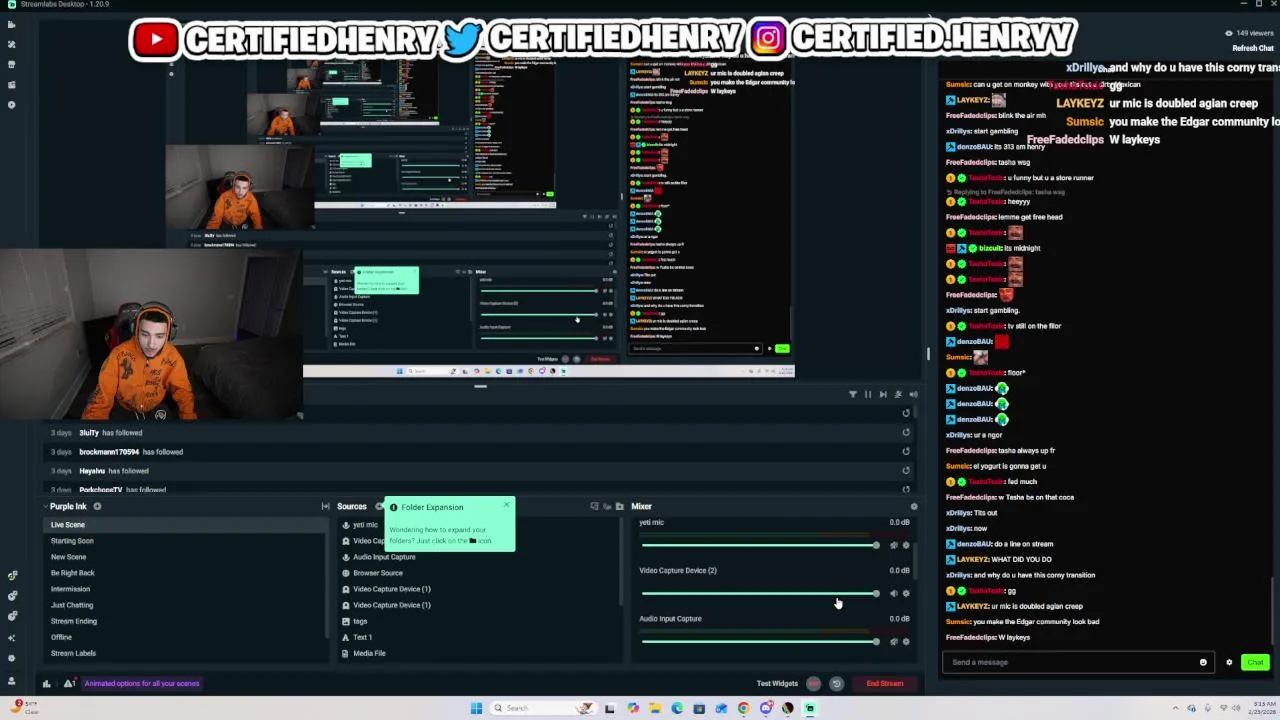Add a new scene with plus icon
The width and height of the screenshot is (1280, 720).
(97, 506)
